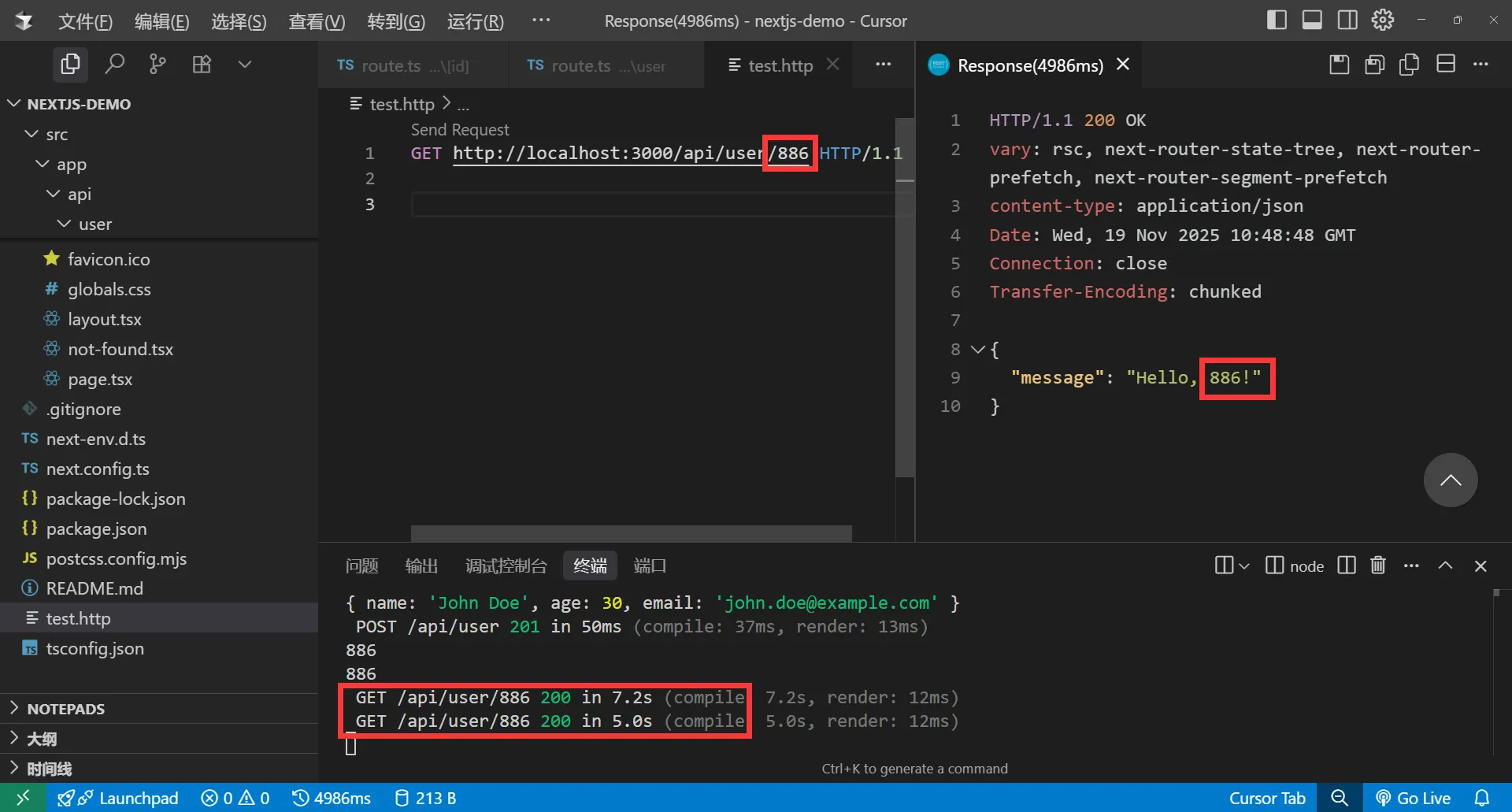Toggle the secondary sidebar layout button
Viewport: 1512px width, 812px height.
(x=1347, y=20)
